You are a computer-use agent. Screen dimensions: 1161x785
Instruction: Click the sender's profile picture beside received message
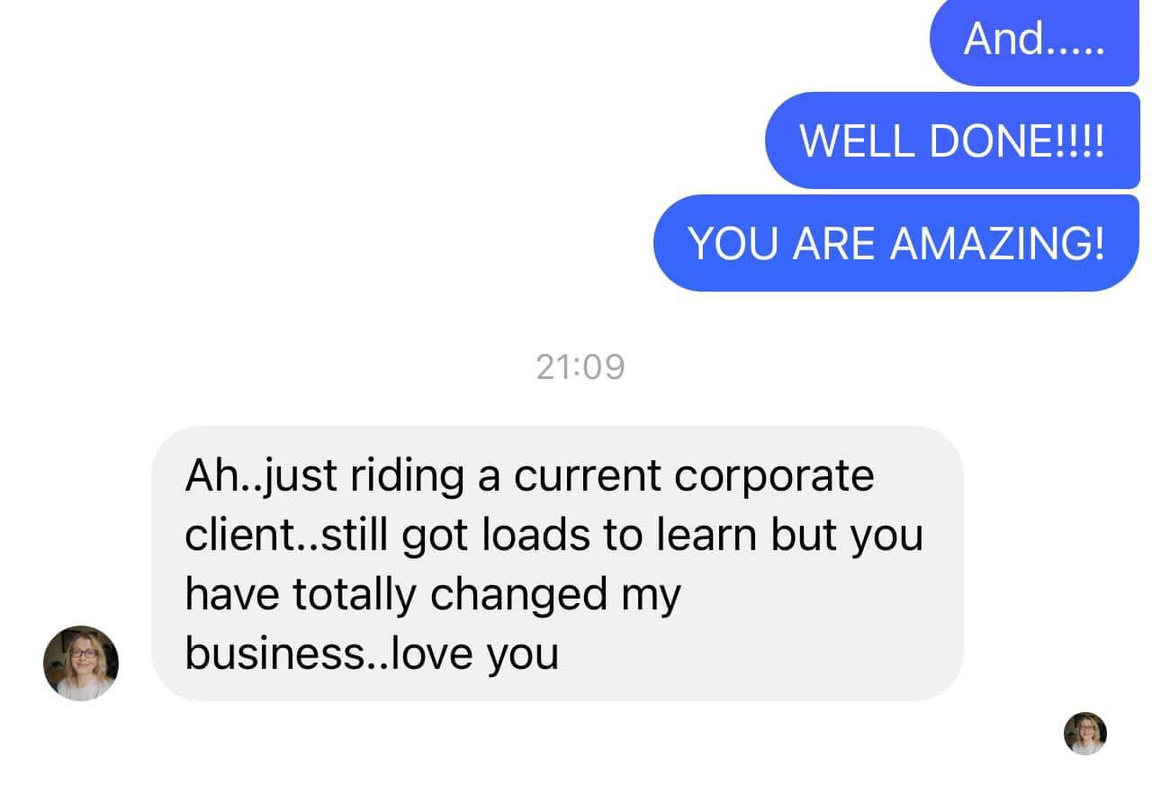point(81,663)
